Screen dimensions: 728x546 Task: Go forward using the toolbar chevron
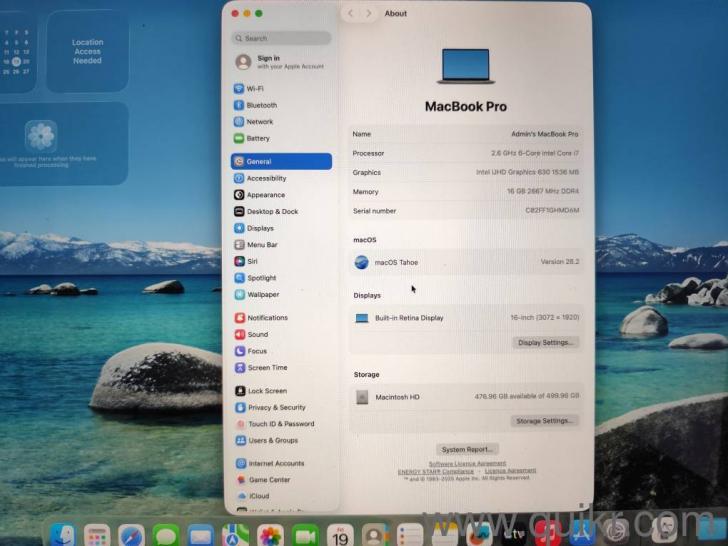369,13
